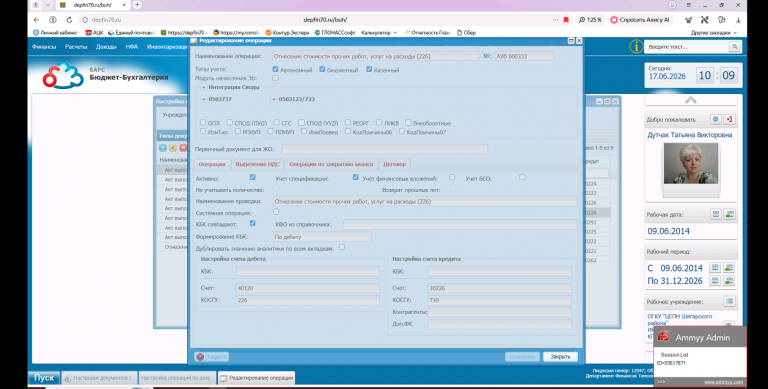Screen dimensions: 768x389
Task: Switch to the Договор tab
Action: click(x=394, y=164)
